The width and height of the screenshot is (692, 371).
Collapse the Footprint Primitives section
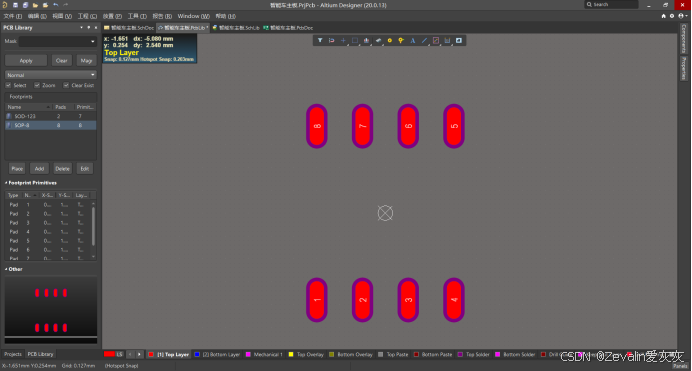pos(6,183)
